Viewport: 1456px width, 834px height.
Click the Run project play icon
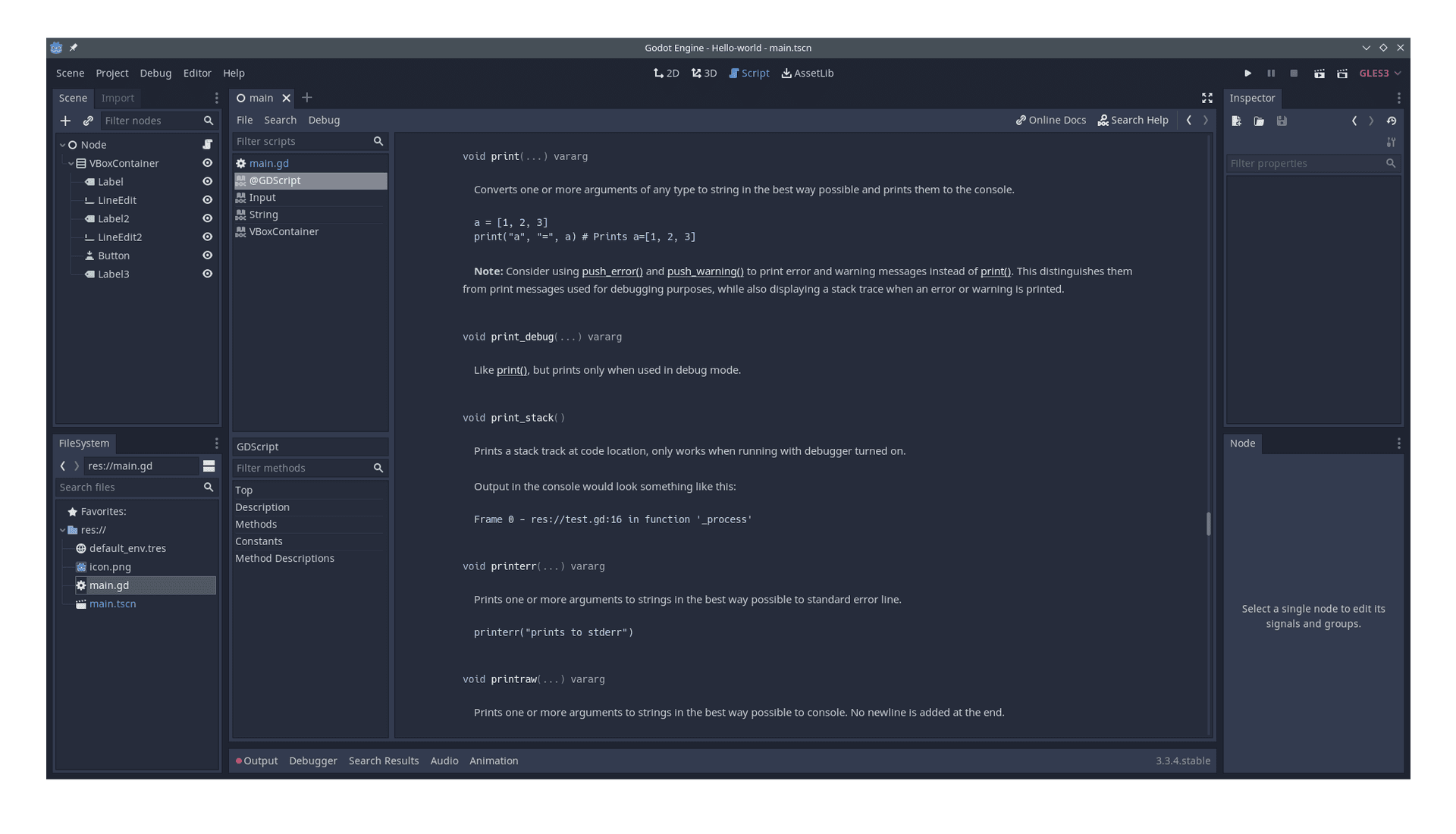click(1247, 72)
